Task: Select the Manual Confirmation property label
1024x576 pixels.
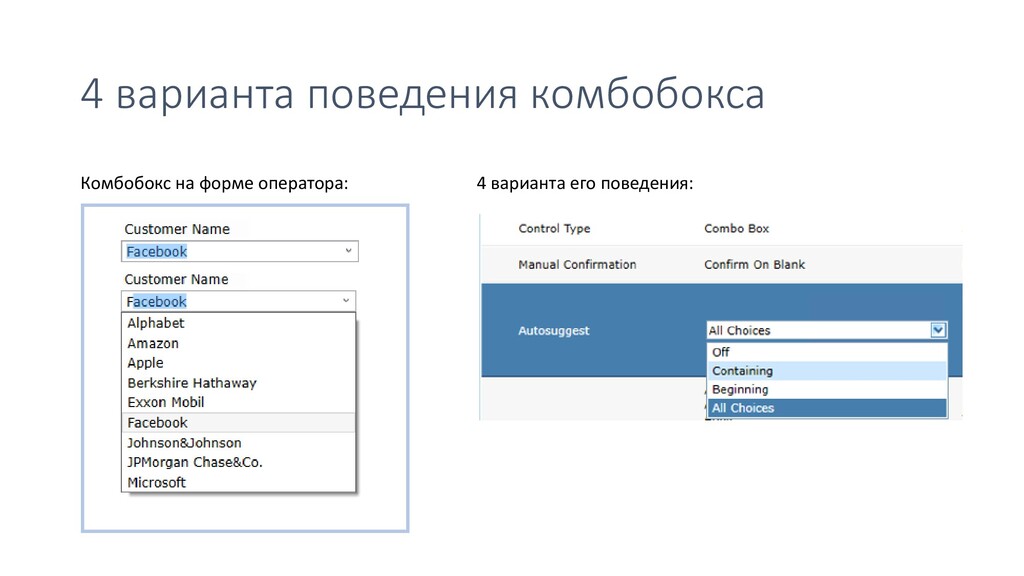Action: click(x=577, y=264)
